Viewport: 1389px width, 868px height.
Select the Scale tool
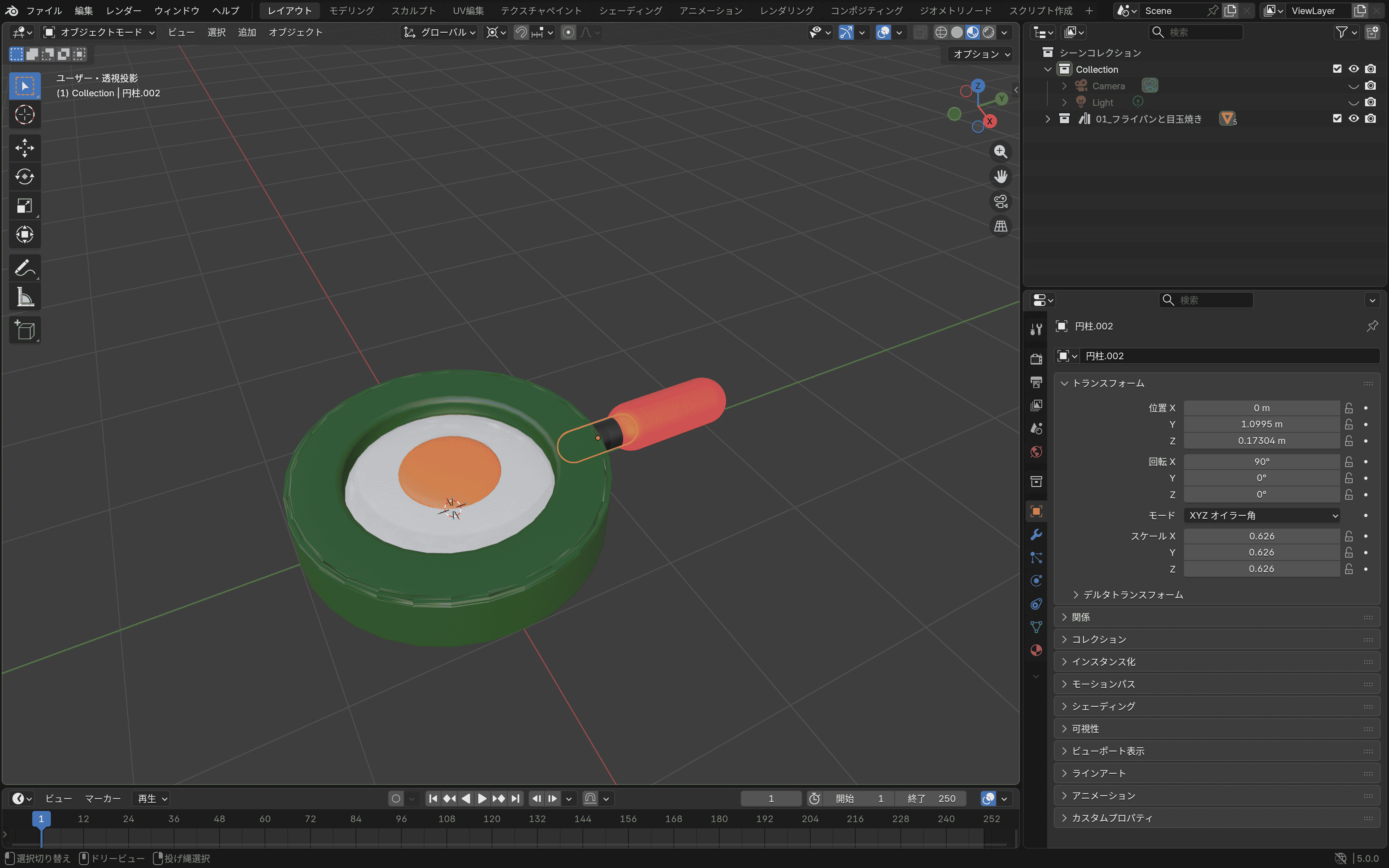click(25, 205)
